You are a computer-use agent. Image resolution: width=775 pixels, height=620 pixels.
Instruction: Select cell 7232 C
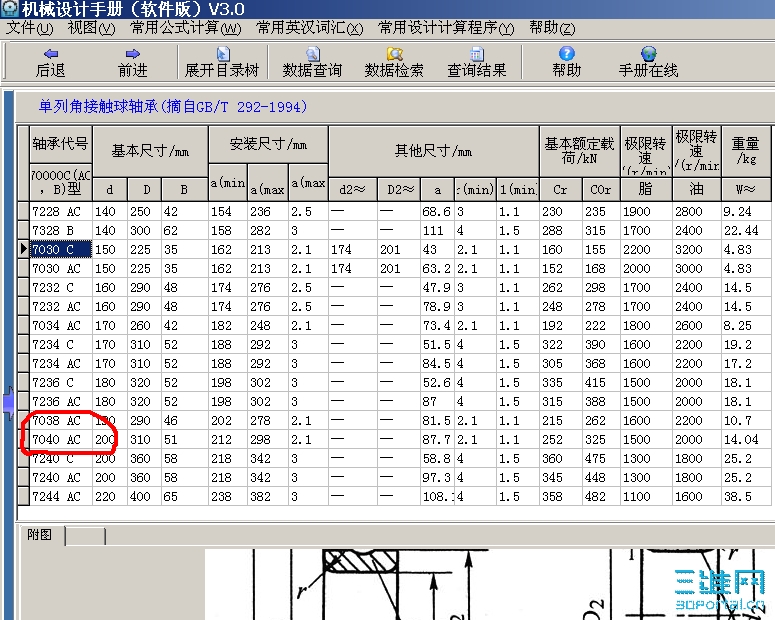(x=61, y=287)
